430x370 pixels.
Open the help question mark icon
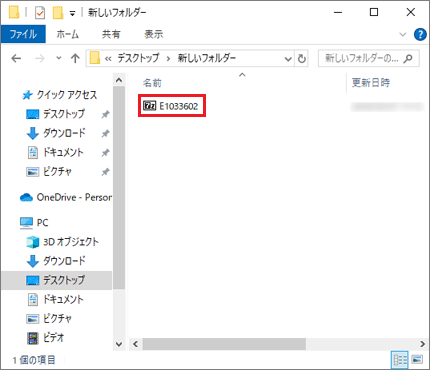[420, 34]
